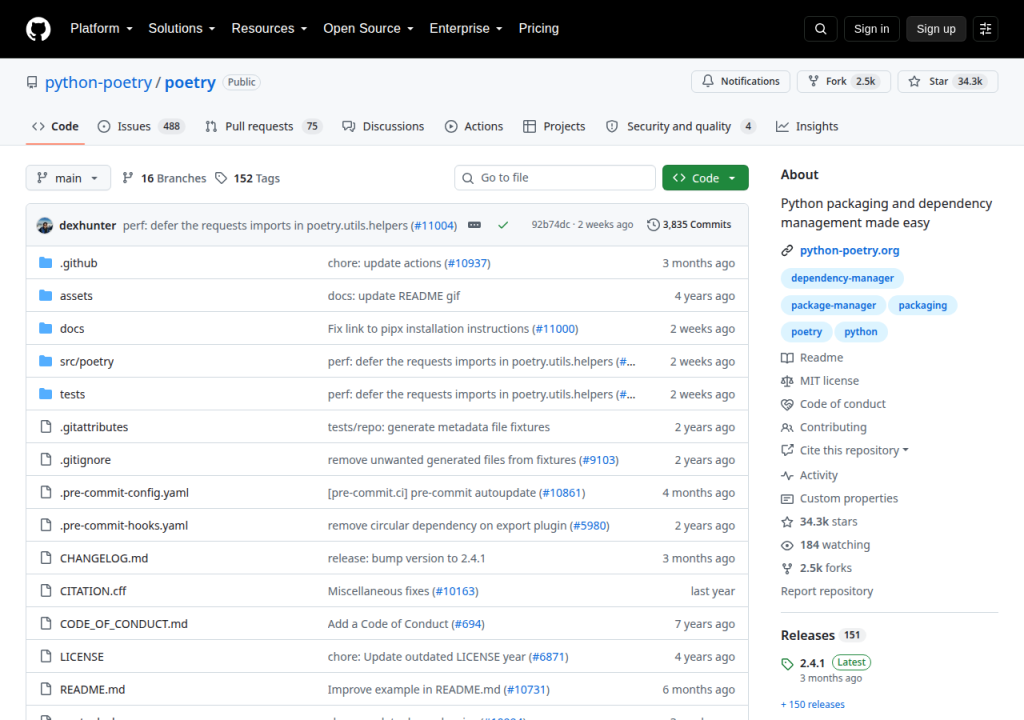Screen dimensions: 1024x720
Task: Click the assets folder icon
Action: 46,295
